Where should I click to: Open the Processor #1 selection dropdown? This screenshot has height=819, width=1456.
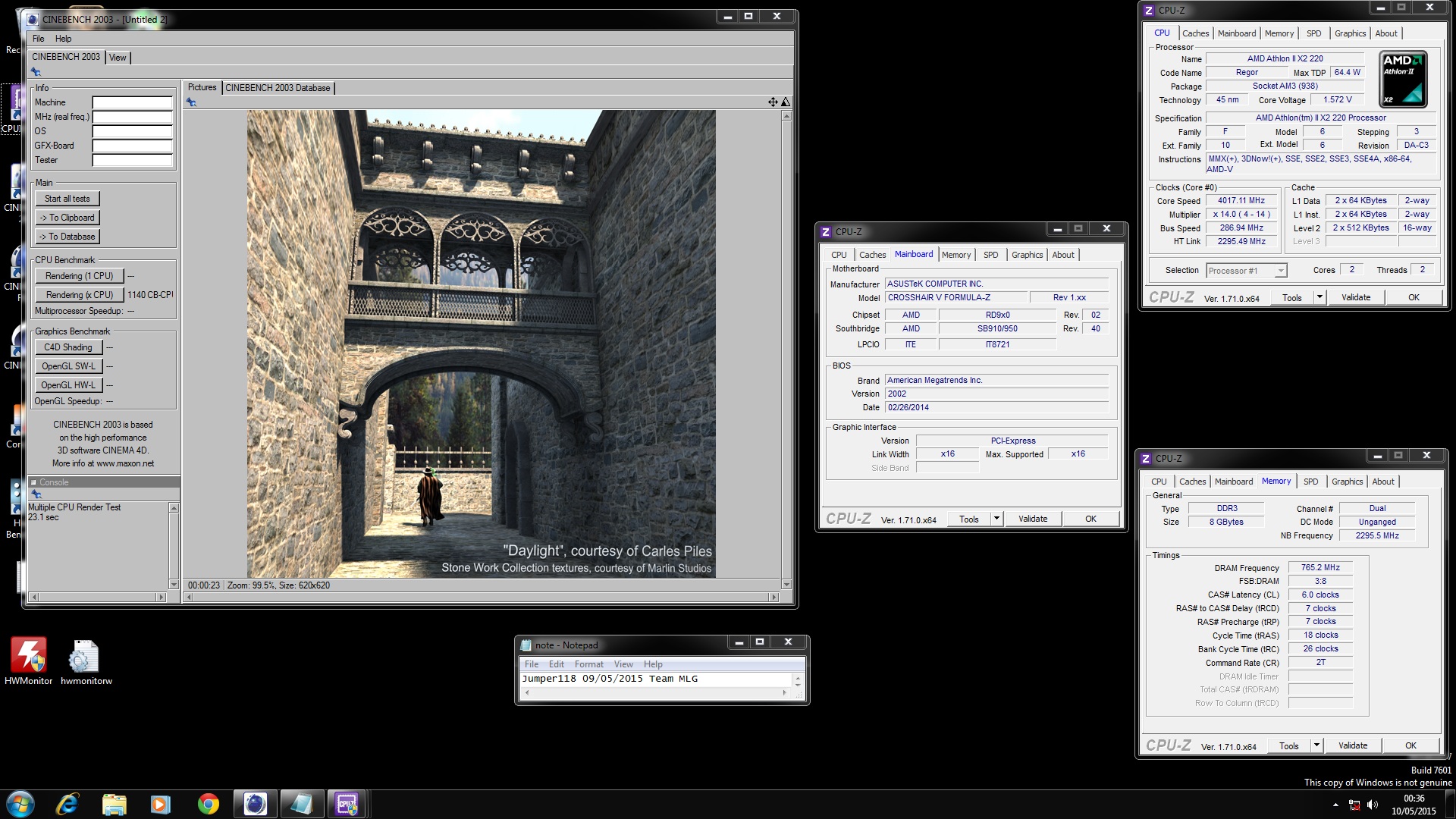(x=1247, y=271)
